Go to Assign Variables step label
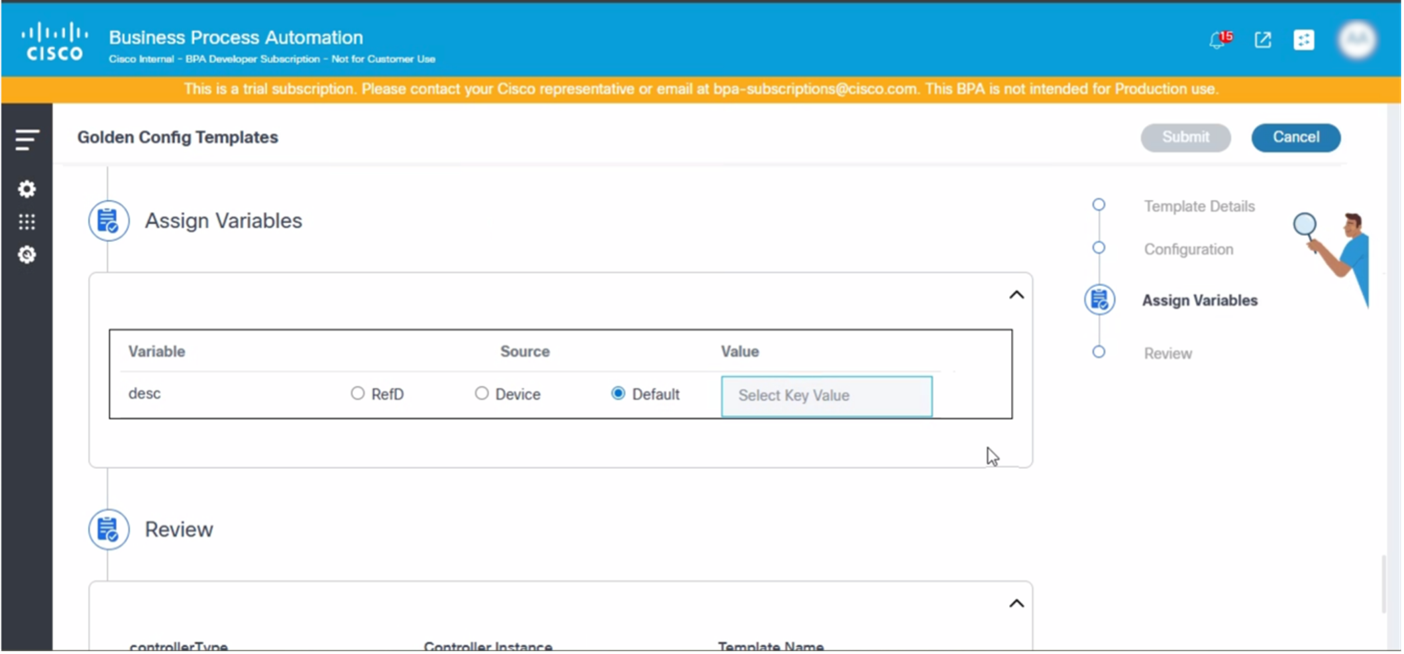Viewport: 1404px width, 654px height. (x=1200, y=300)
